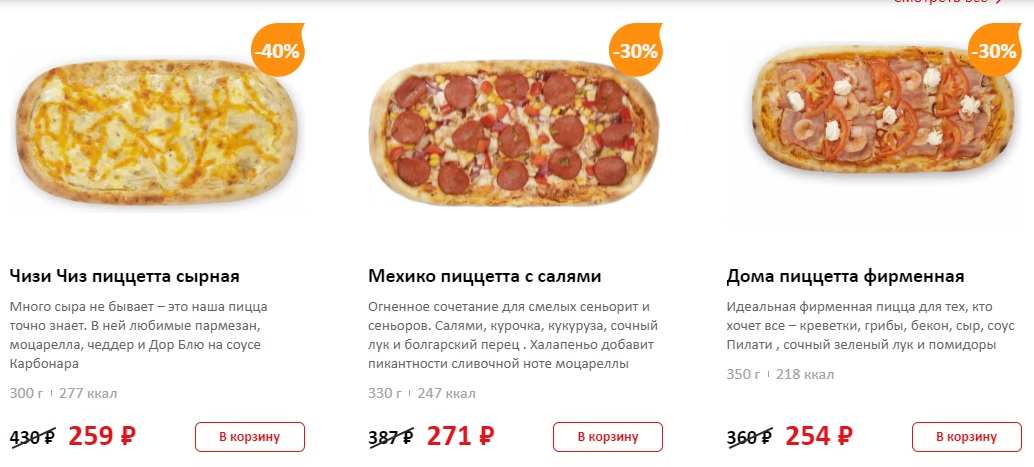
Task: Open the Чизи Чиз pizza photo
Action: (157, 132)
